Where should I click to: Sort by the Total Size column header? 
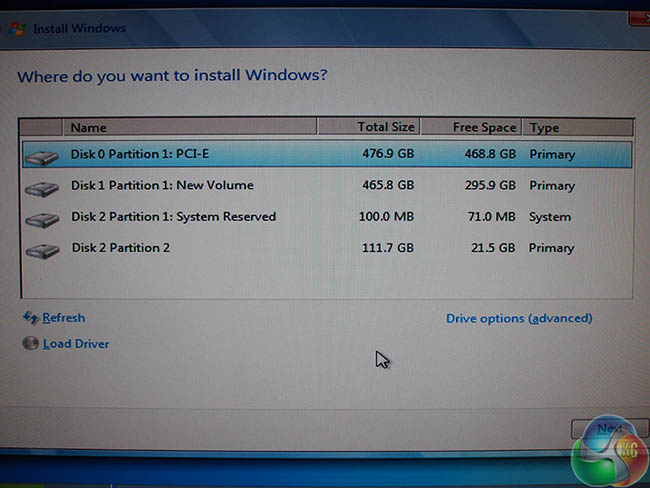click(x=369, y=127)
